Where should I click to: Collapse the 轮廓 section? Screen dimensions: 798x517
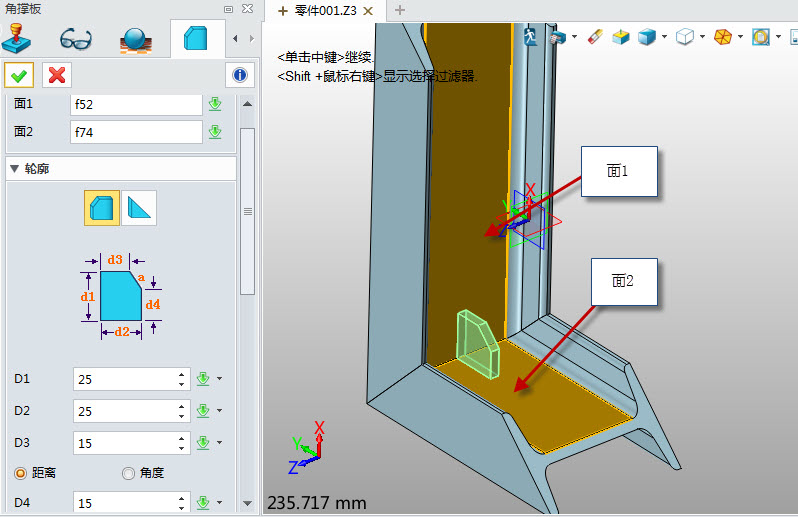[x=14, y=168]
